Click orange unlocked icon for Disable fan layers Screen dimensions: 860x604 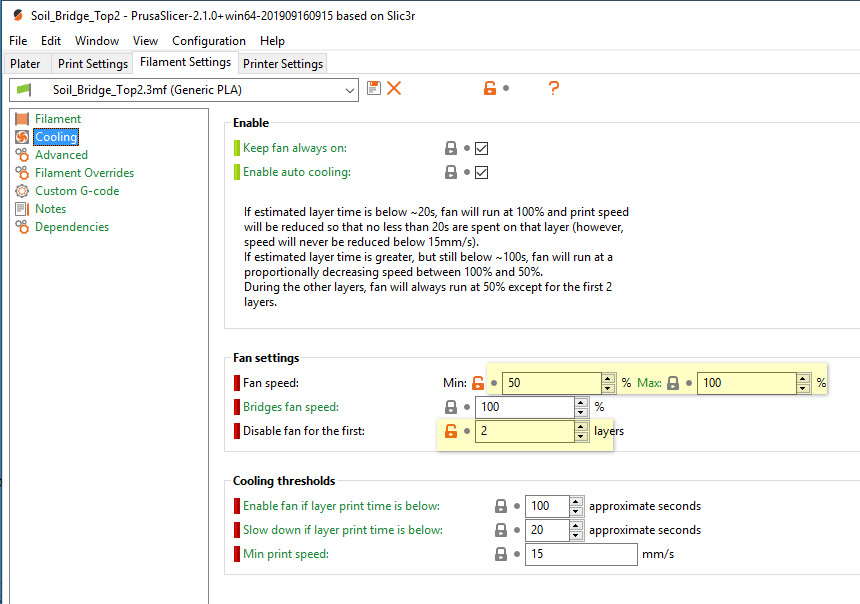(451, 431)
